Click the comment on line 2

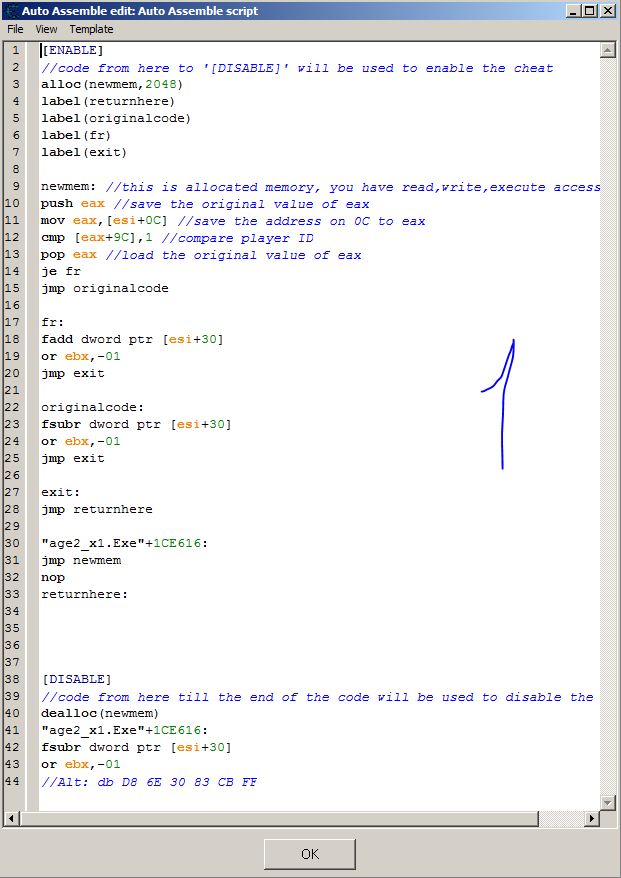point(297,68)
